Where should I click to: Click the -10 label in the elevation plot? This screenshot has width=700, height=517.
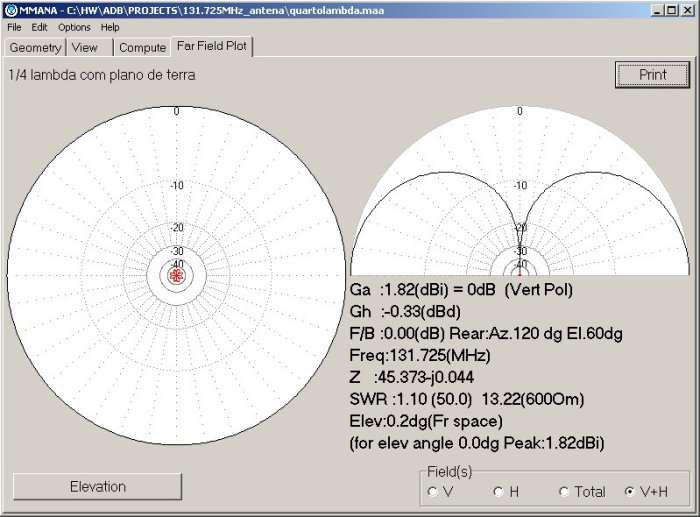point(521,185)
